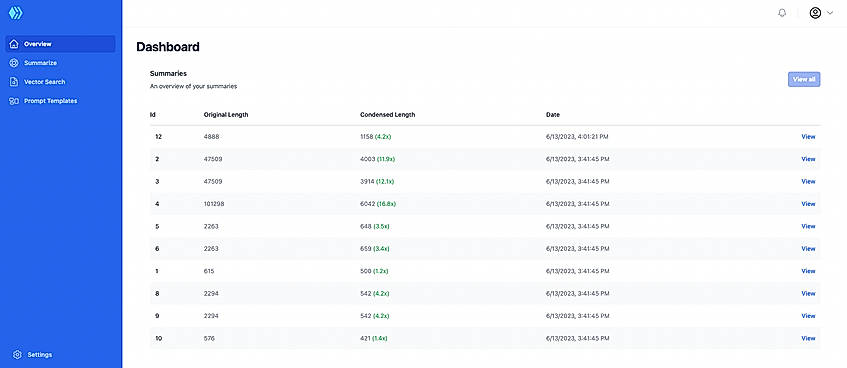
Task: Click the Prompt Templates icon
Action: [x=14, y=101]
